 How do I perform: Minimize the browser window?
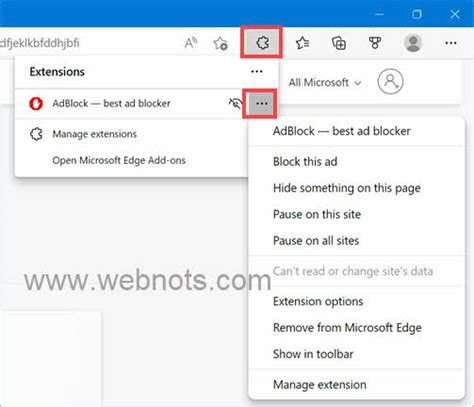click(379, 14)
